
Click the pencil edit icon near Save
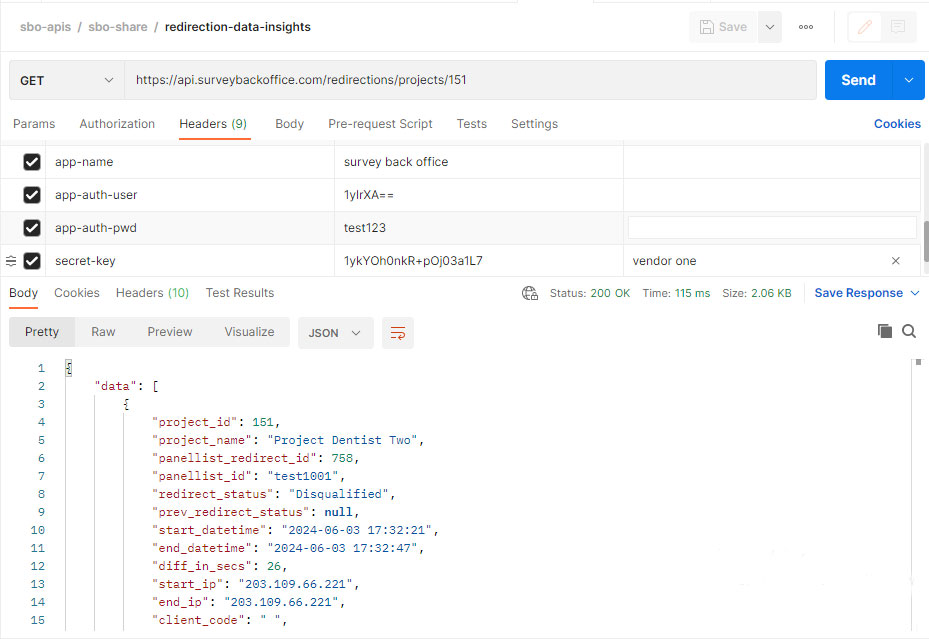tap(863, 27)
